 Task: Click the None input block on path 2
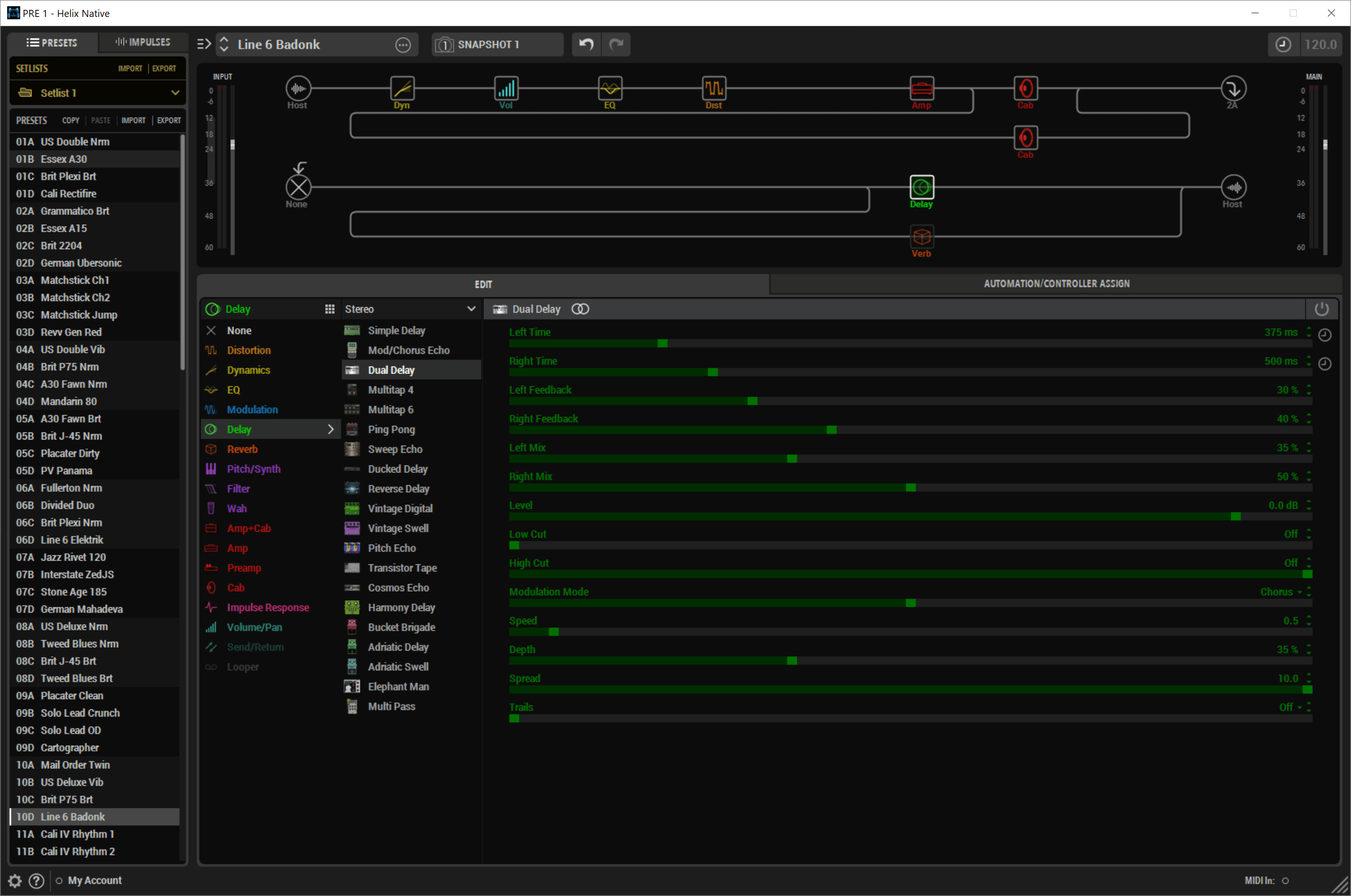[x=298, y=187]
